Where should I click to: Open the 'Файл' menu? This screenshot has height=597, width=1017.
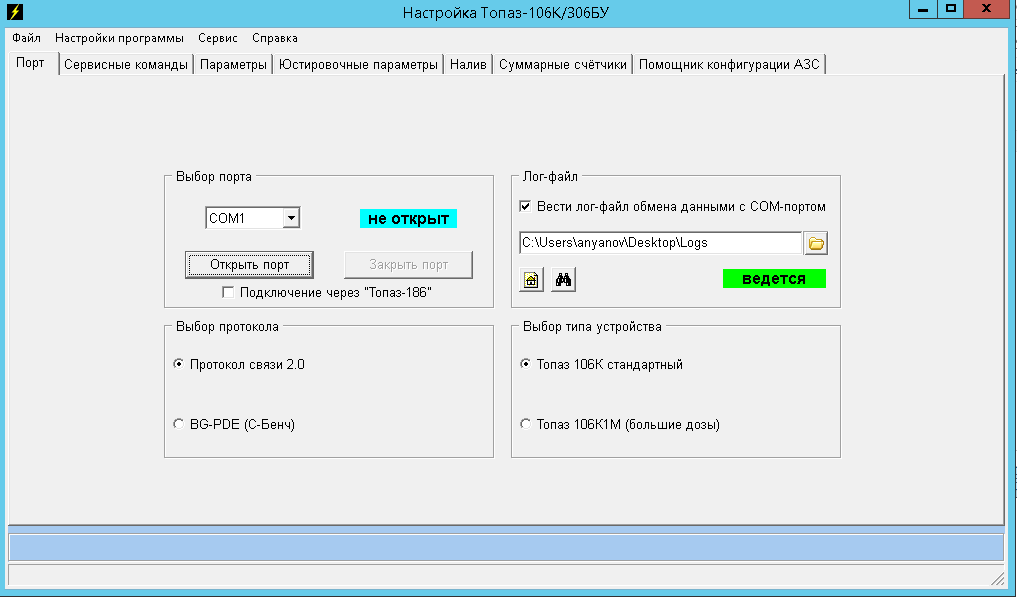point(26,38)
